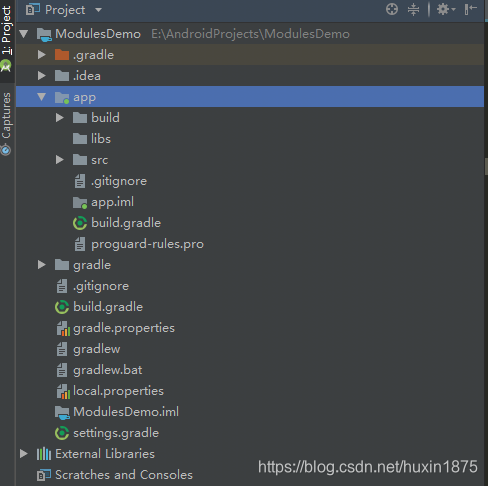Click the gradlew file icon
The width and height of the screenshot is (488, 486).
tap(62, 349)
